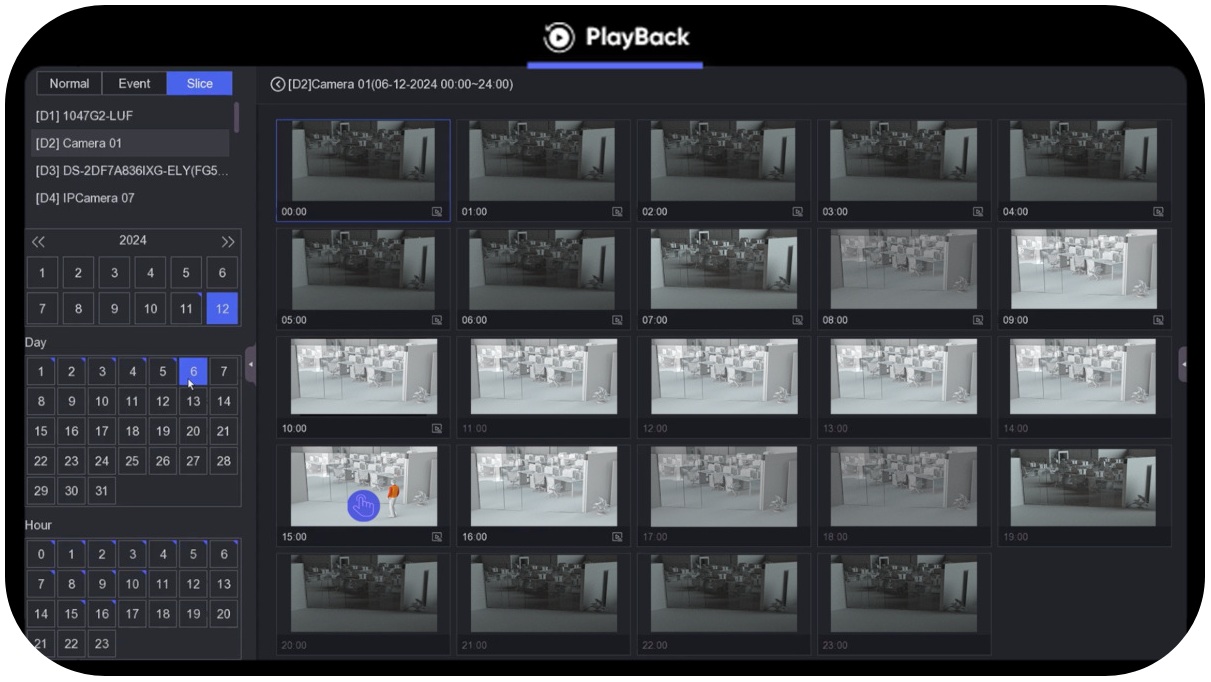This screenshot has height=682, width=1211.
Task: Click the slice icon on the 16:00 thumbnail
Action: [x=617, y=537]
